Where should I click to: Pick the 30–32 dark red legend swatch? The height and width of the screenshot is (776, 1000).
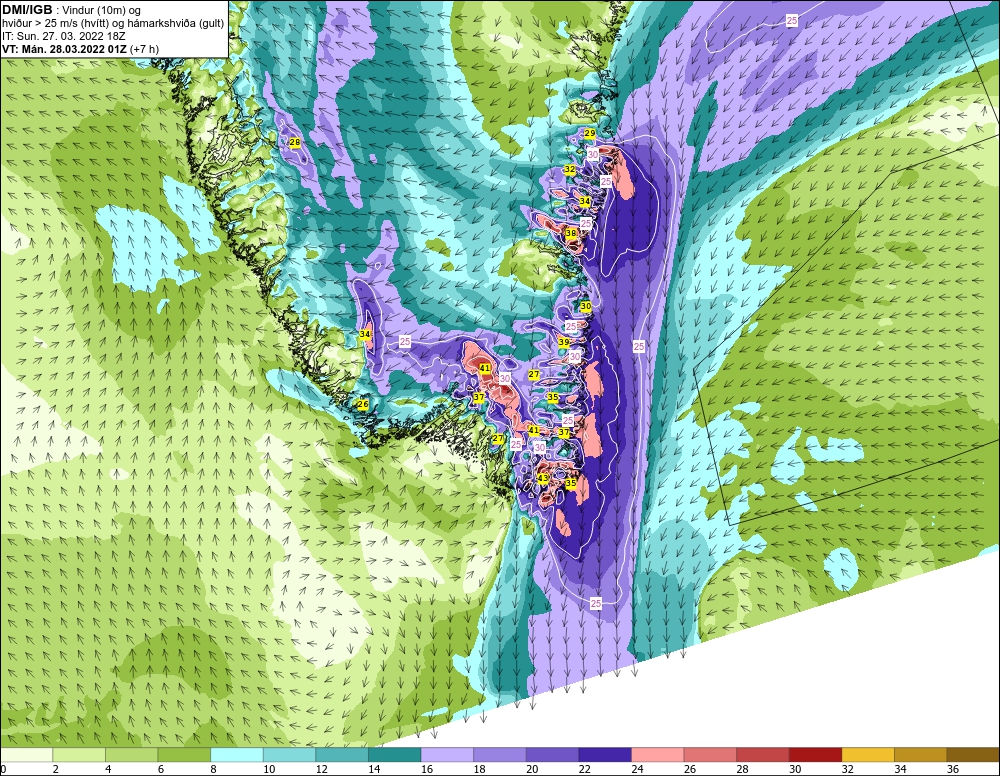tap(815, 755)
